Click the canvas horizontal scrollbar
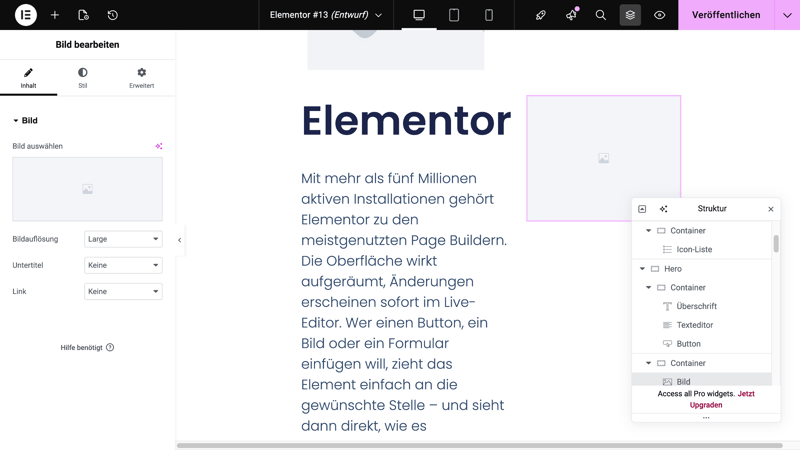Viewport: 800px width, 450px height. (480, 445)
